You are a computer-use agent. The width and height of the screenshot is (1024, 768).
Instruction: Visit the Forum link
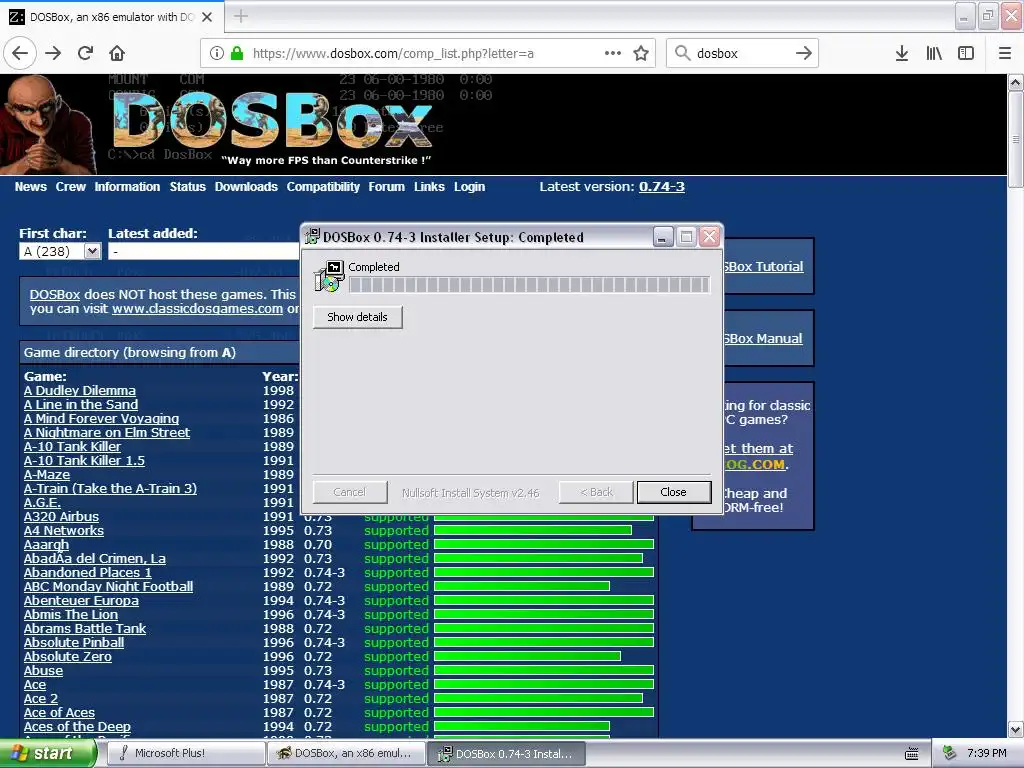[x=387, y=187]
